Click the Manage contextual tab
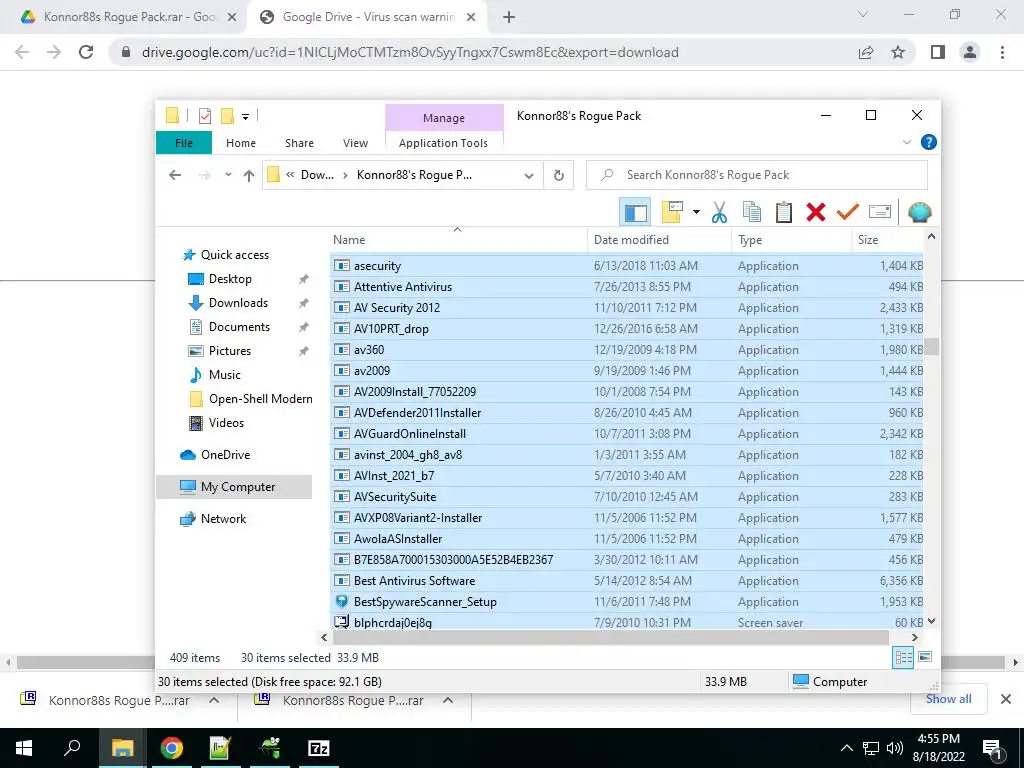The height and width of the screenshot is (768, 1024). click(444, 118)
